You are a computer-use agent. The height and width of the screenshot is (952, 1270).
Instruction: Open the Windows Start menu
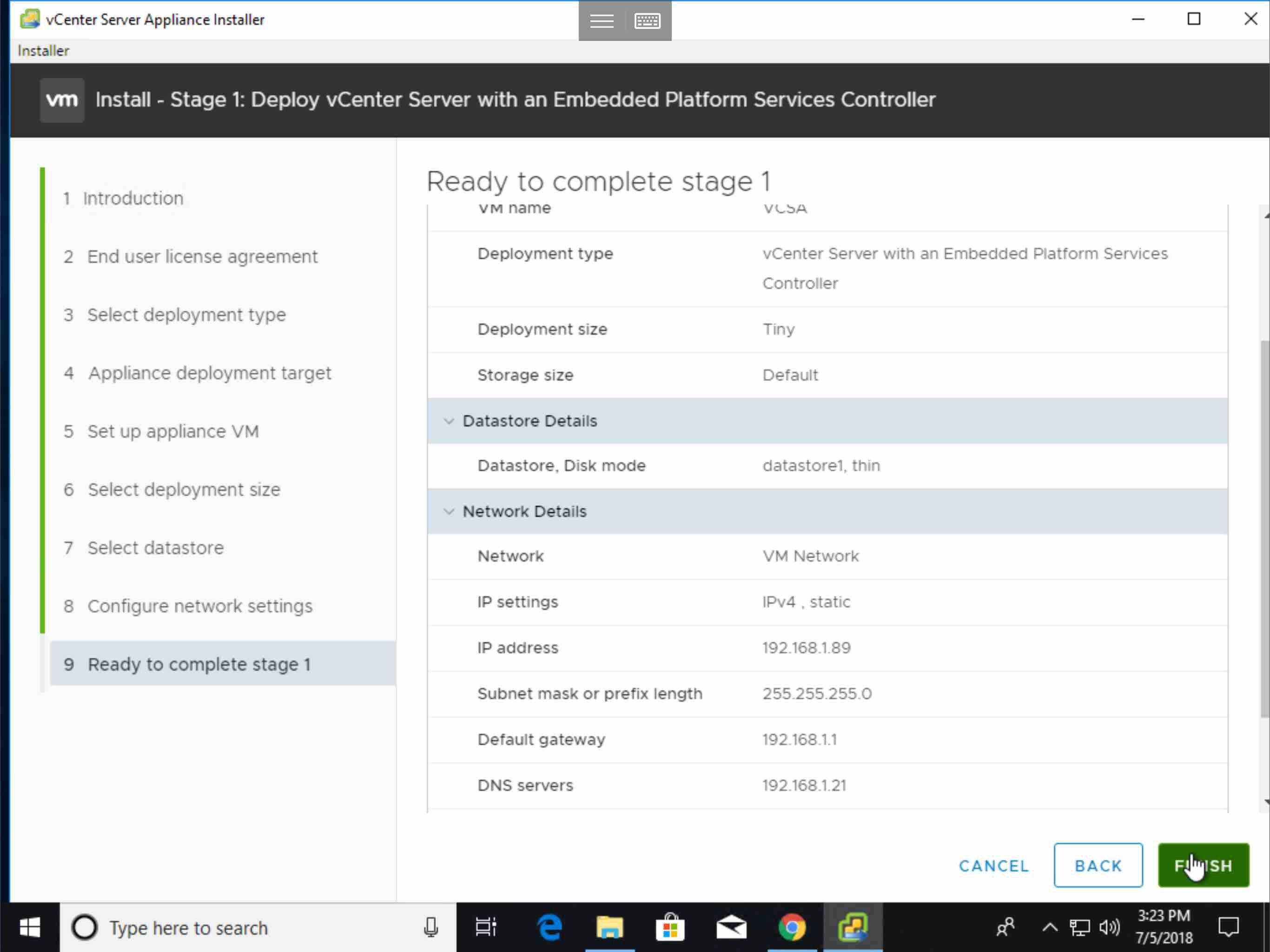[30, 927]
